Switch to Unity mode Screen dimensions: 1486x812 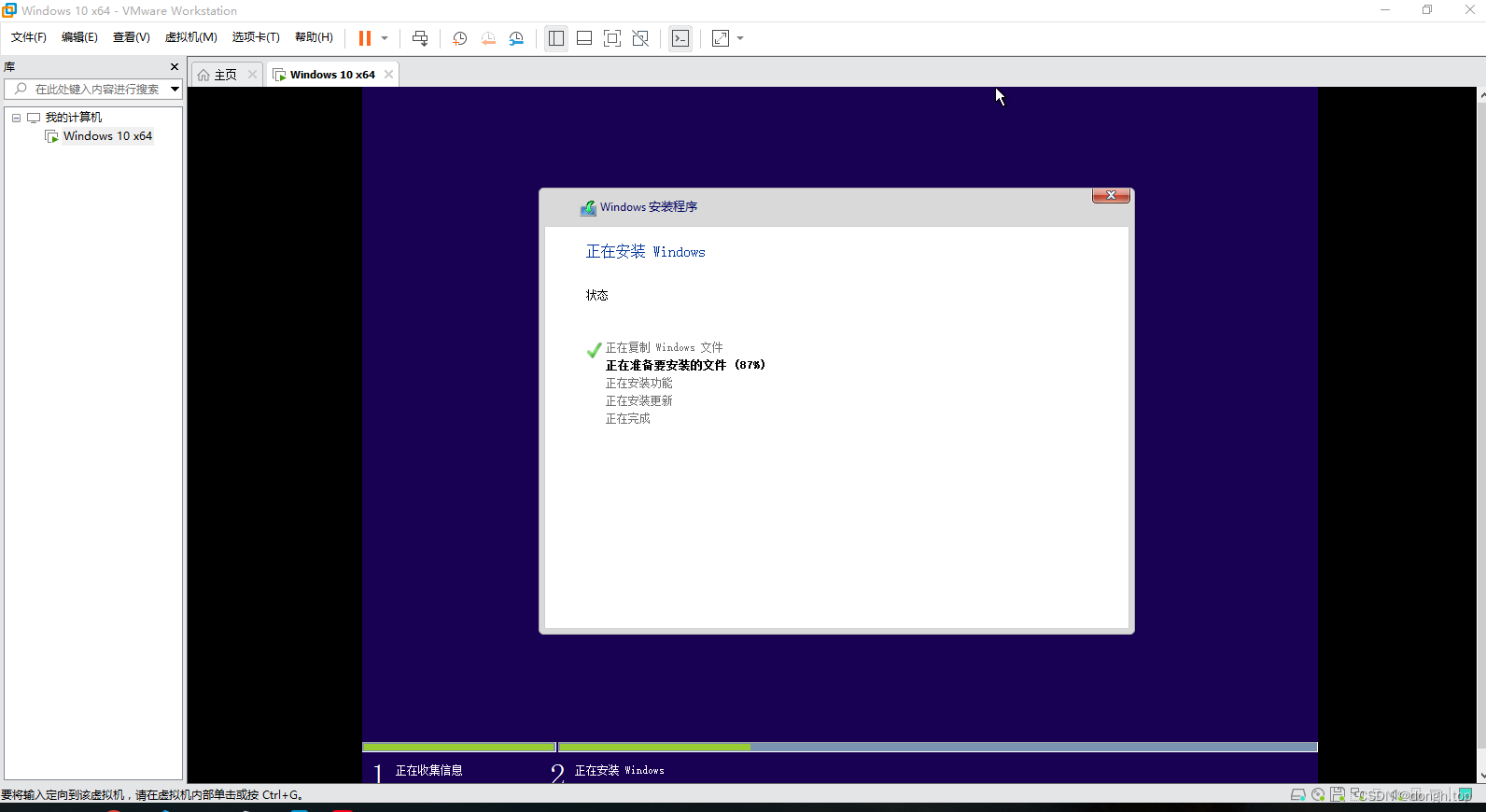pos(640,38)
